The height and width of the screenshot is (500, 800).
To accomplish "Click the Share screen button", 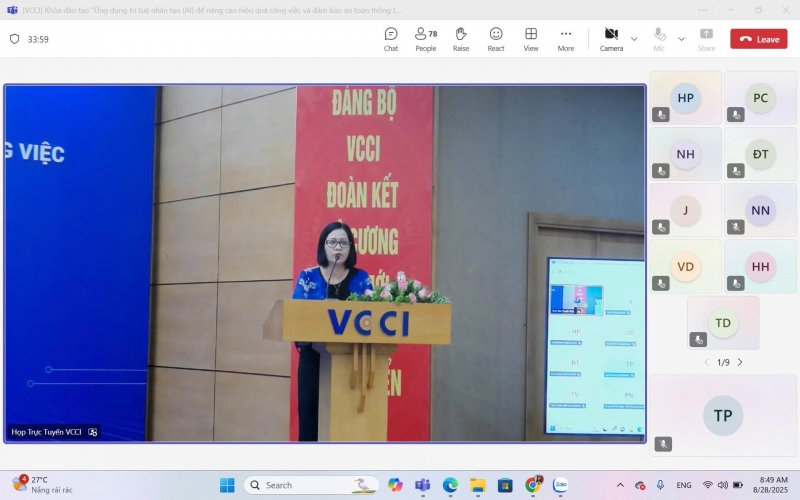I will click(x=706, y=39).
